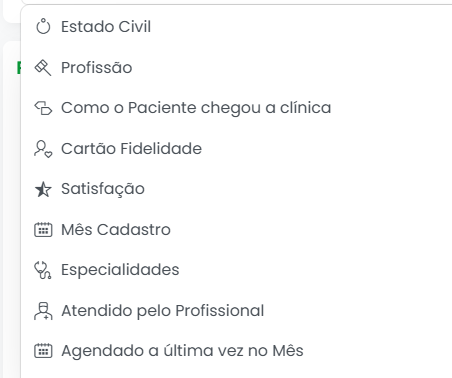
Task: Choose Profissão from the list
Action: [237, 68]
